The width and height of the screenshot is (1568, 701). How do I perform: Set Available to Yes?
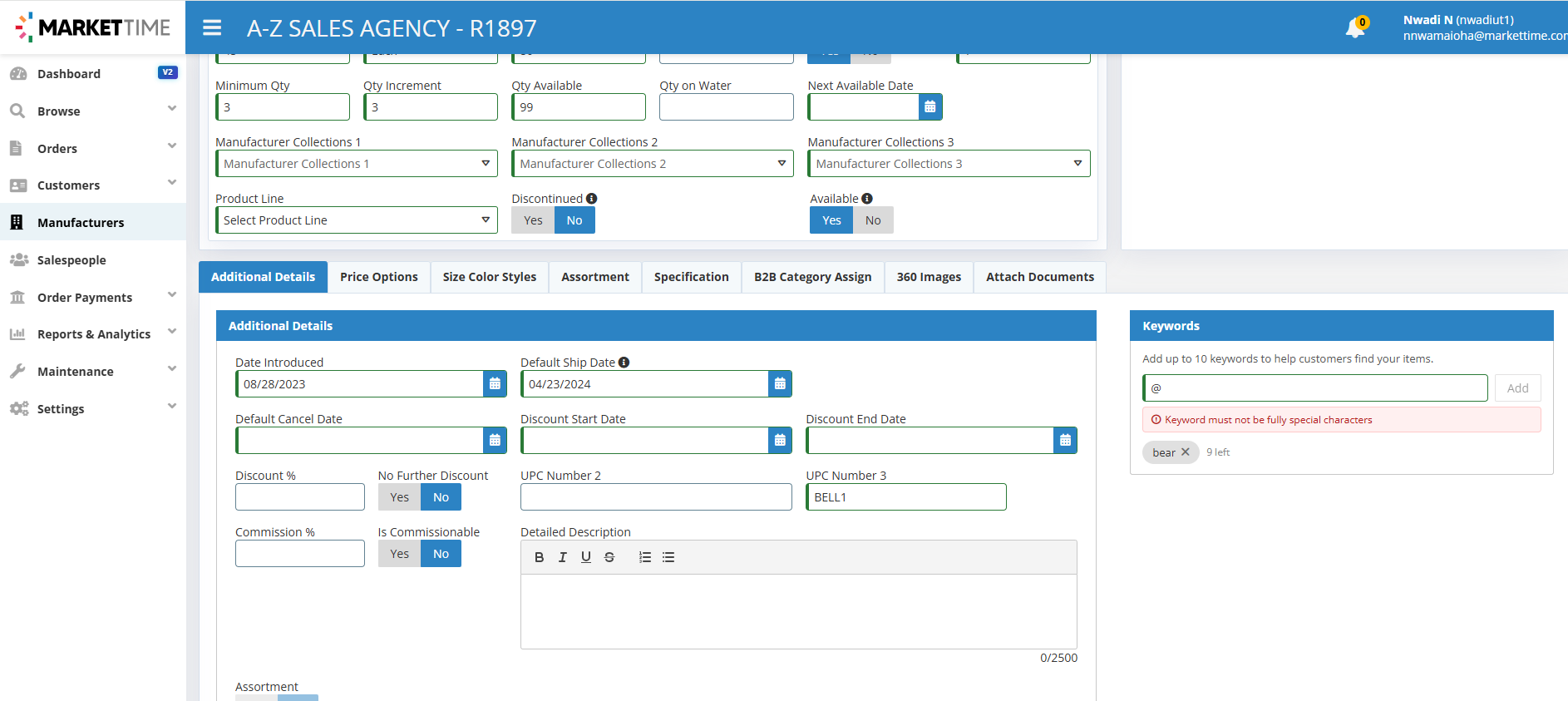[x=831, y=220]
